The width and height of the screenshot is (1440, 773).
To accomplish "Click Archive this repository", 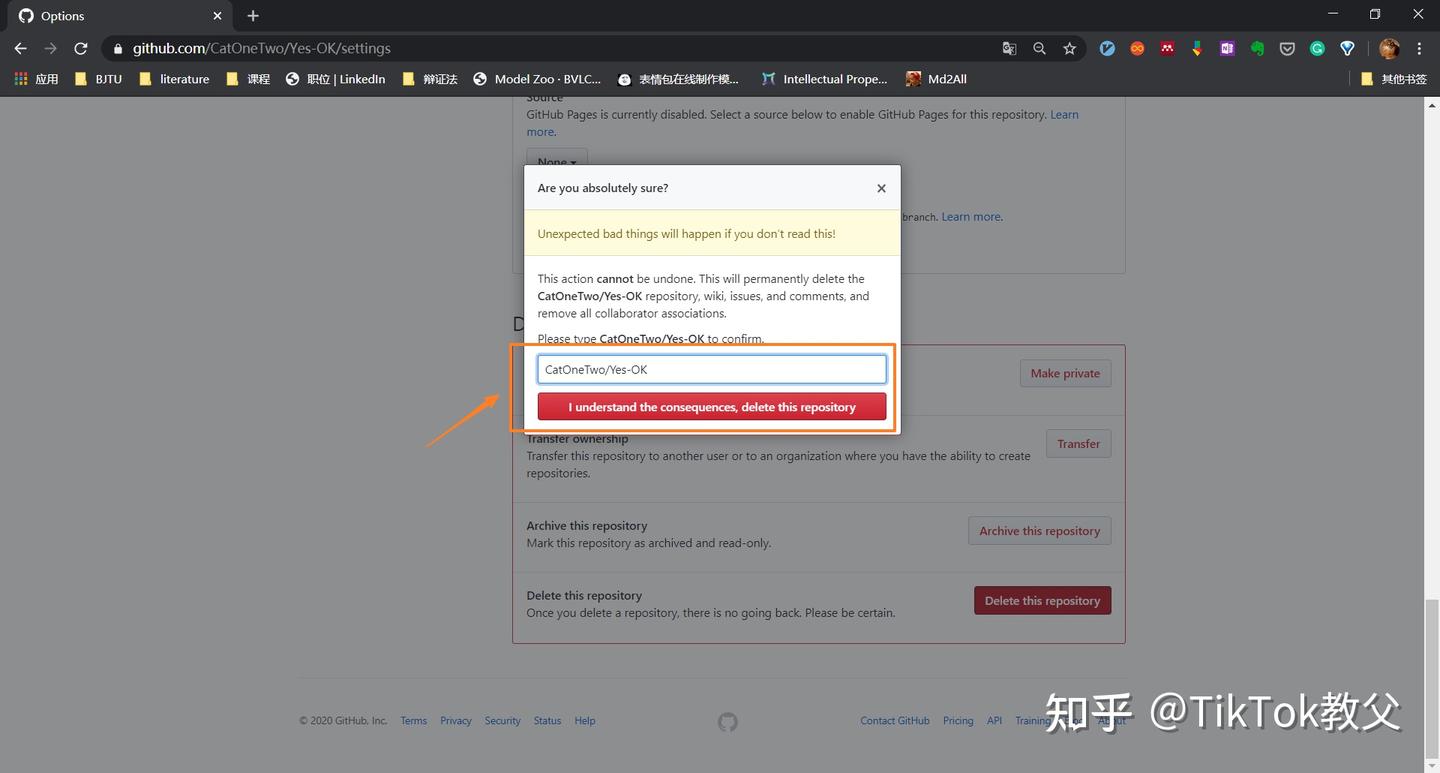I will (1039, 530).
